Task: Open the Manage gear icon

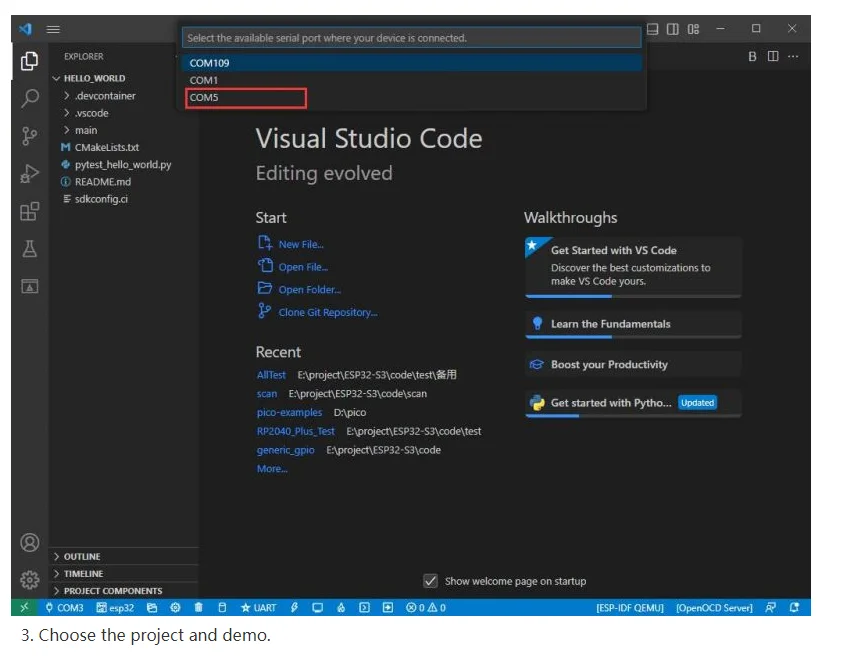Action: (30, 580)
